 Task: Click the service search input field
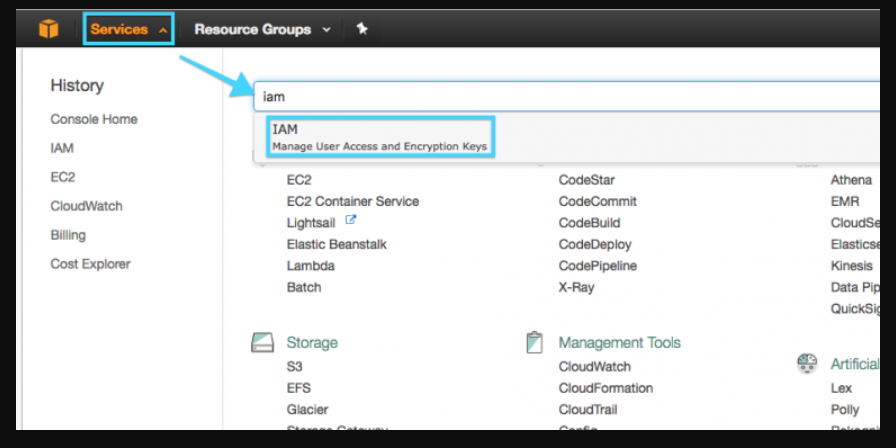pos(560,97)
